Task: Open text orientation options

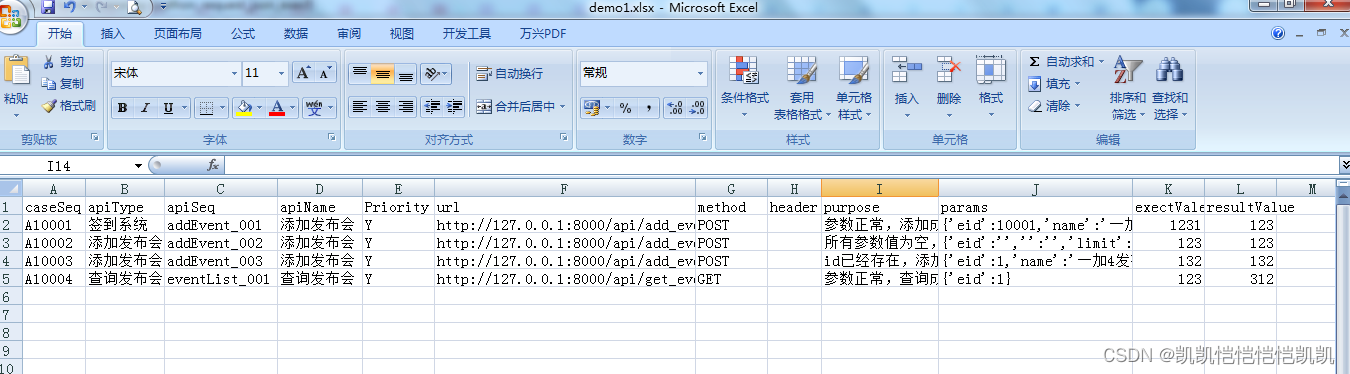Action: 435,74
